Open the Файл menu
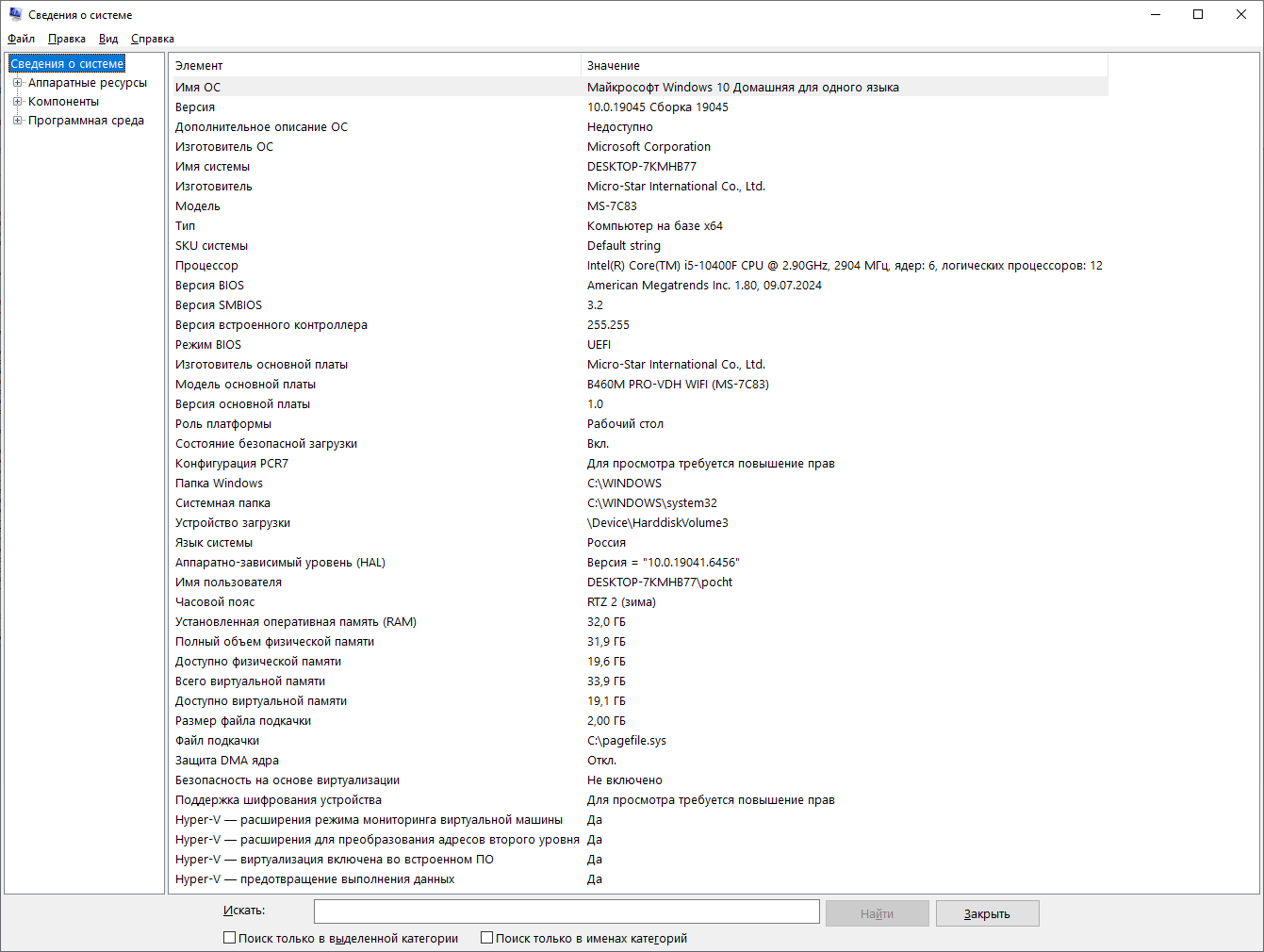Image resolution: width=1264 pixels, height=952 pixels. pyautogui.click(x=21, y=39)
